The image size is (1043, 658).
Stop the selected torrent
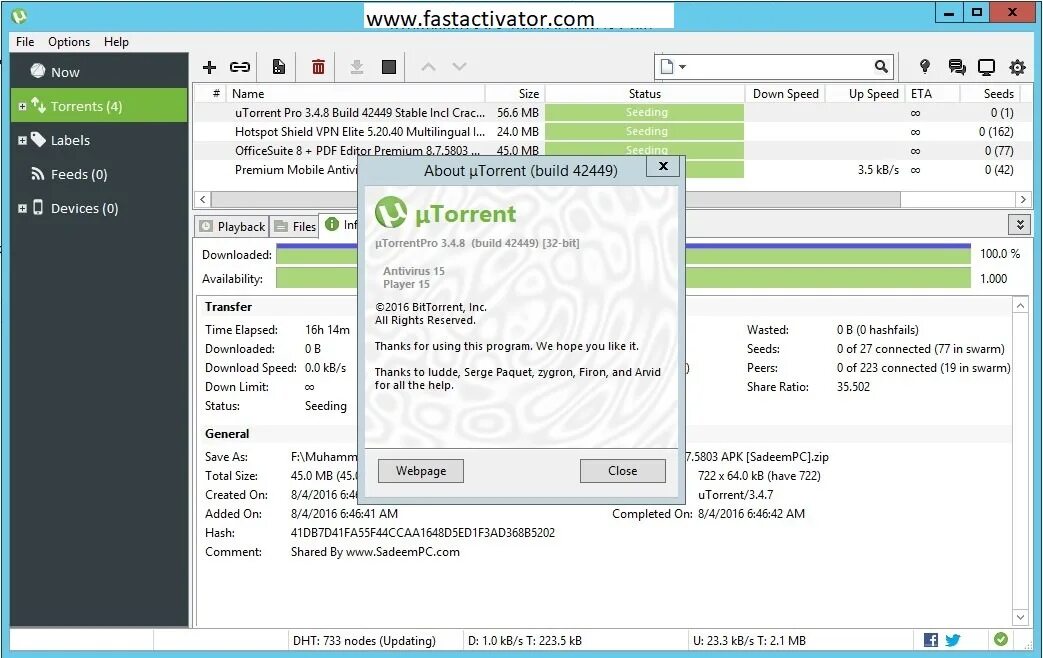(x=388, y=66)
